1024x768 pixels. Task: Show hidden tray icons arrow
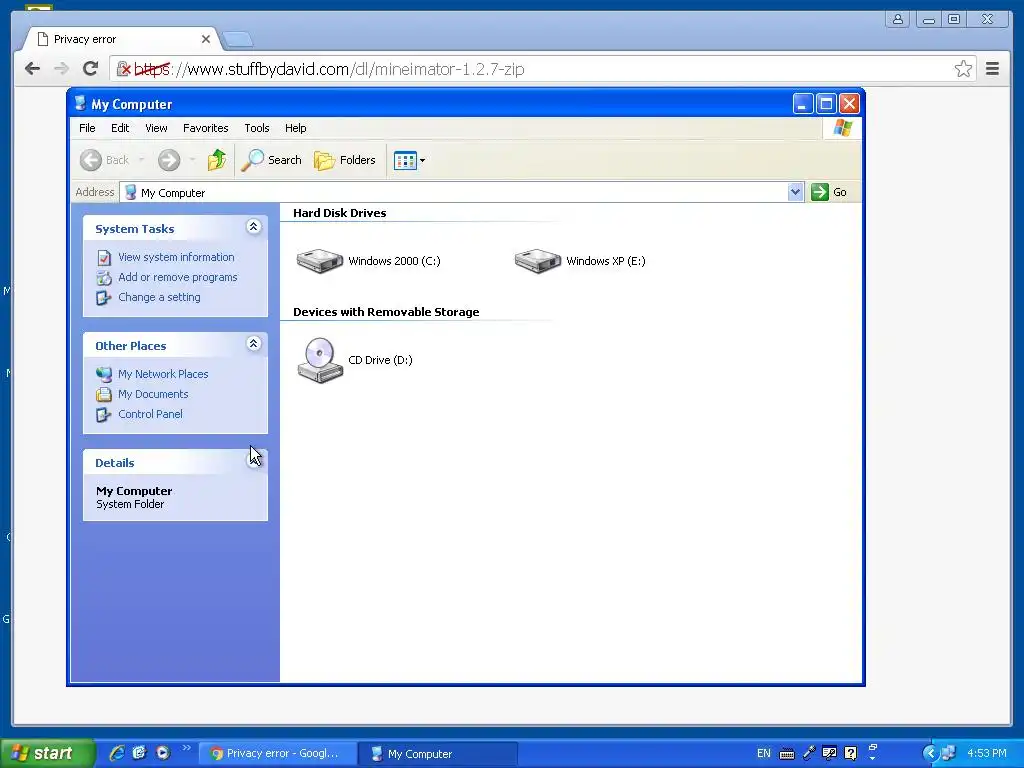click(x=930, y=753)
